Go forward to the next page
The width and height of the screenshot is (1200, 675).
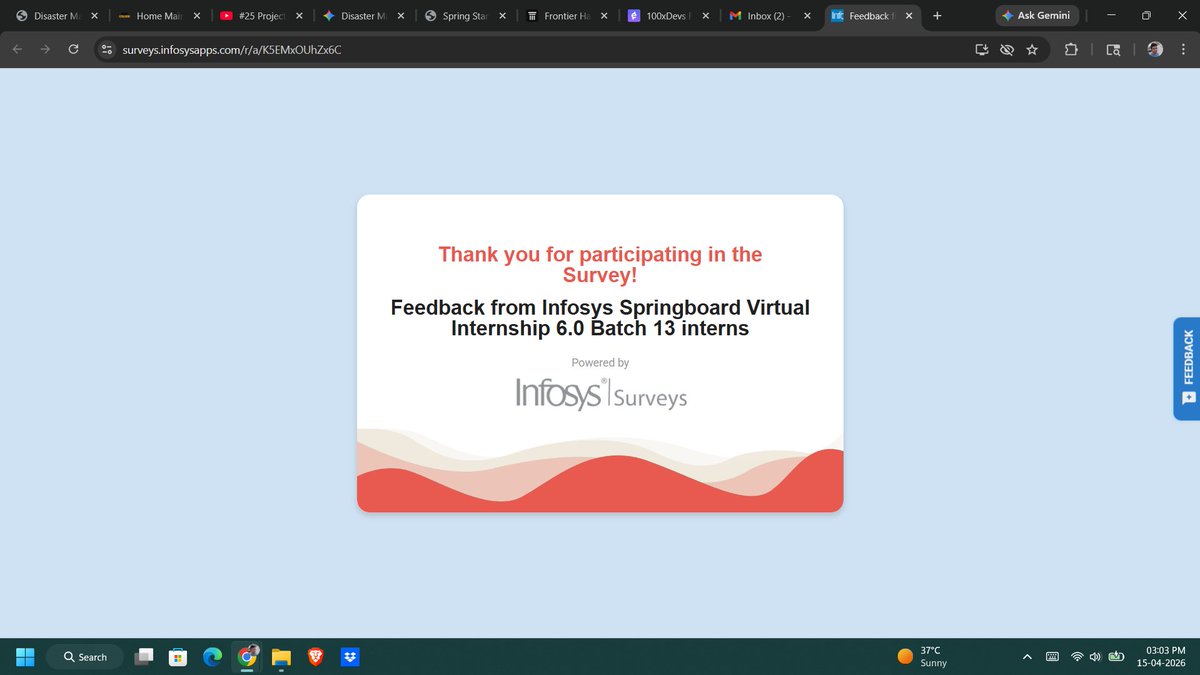[x=45, y=49]
